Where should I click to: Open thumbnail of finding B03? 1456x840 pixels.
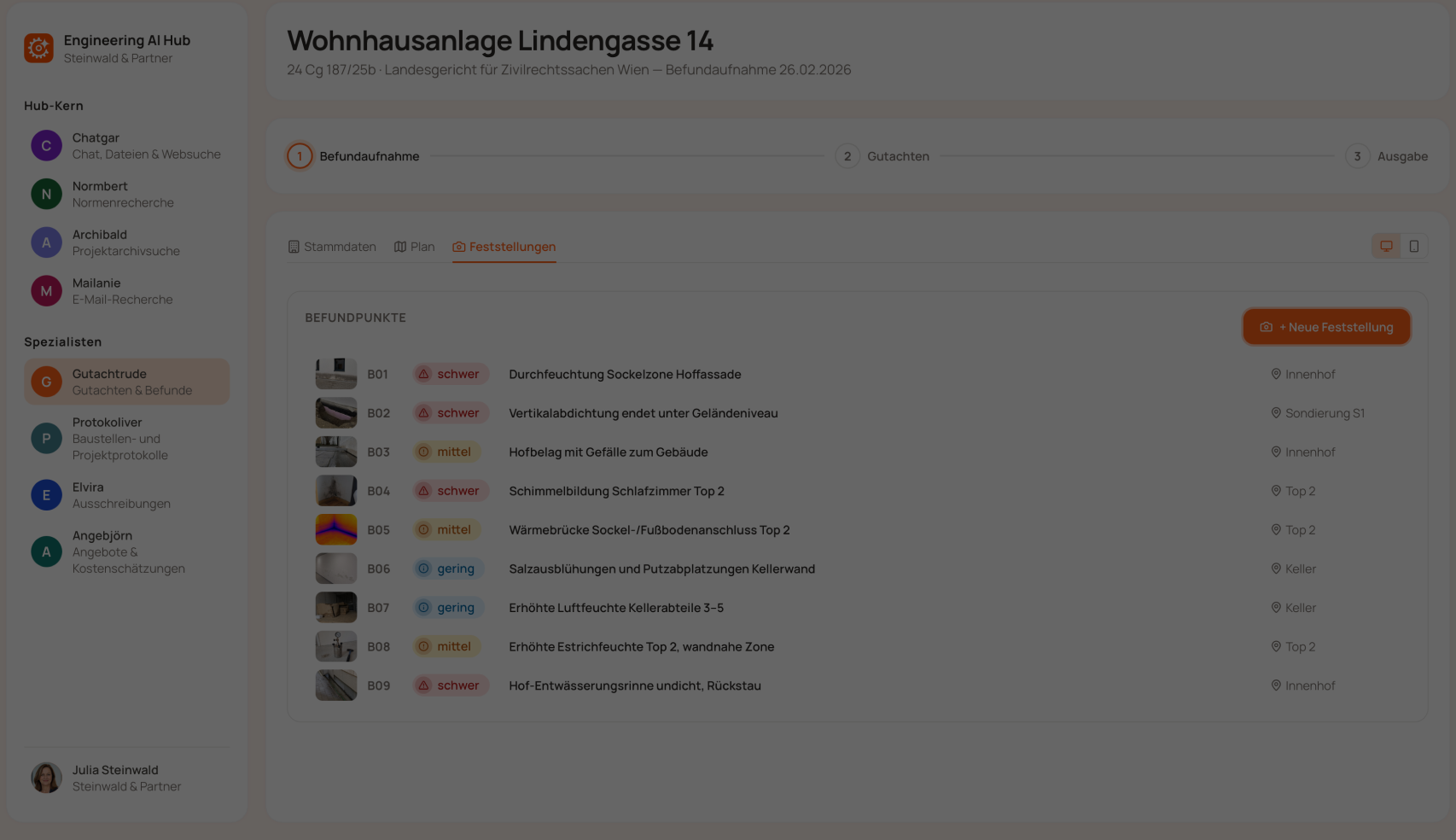coord(336,452)
